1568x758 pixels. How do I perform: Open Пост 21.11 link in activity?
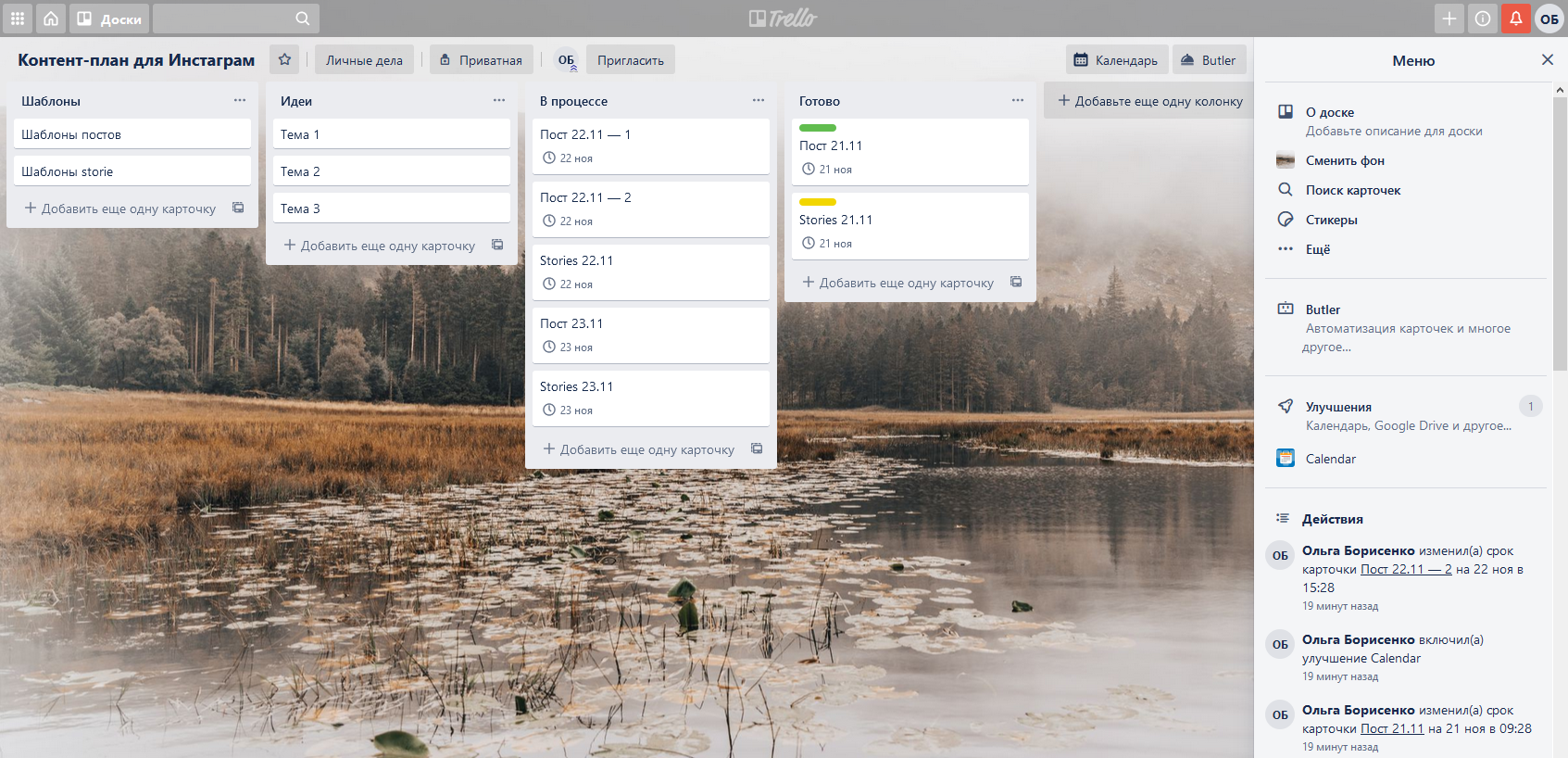click(1392, 728)
